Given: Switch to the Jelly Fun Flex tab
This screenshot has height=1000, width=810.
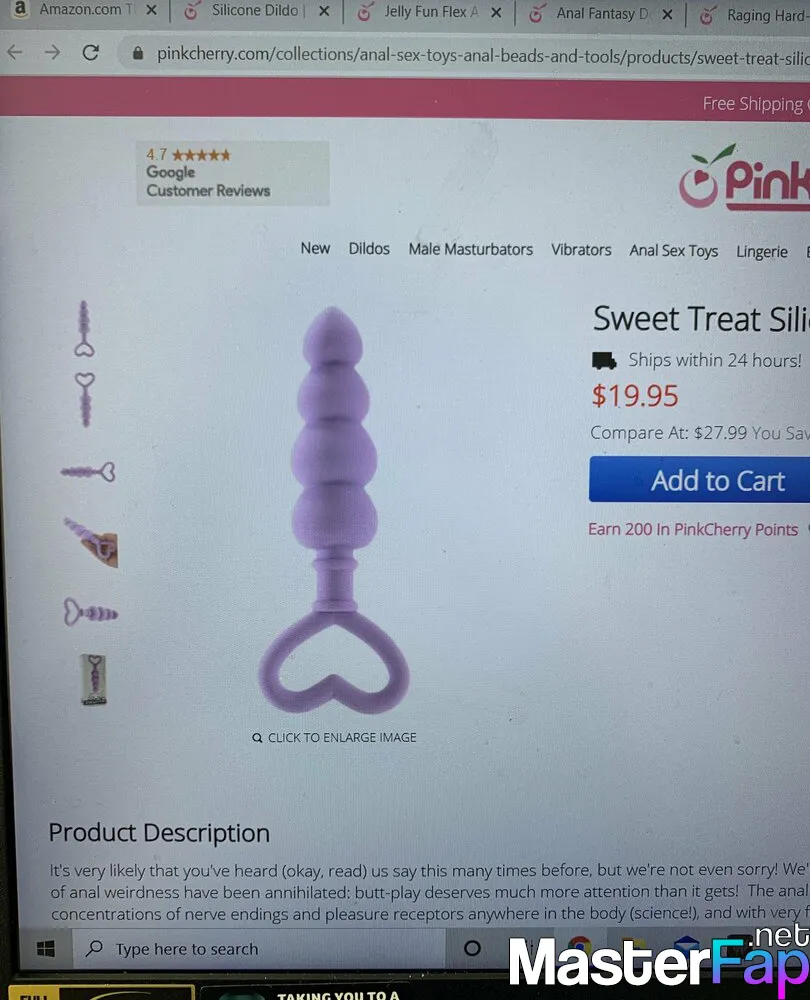Looking at the screenshot, I should click(x=421, y=12).
